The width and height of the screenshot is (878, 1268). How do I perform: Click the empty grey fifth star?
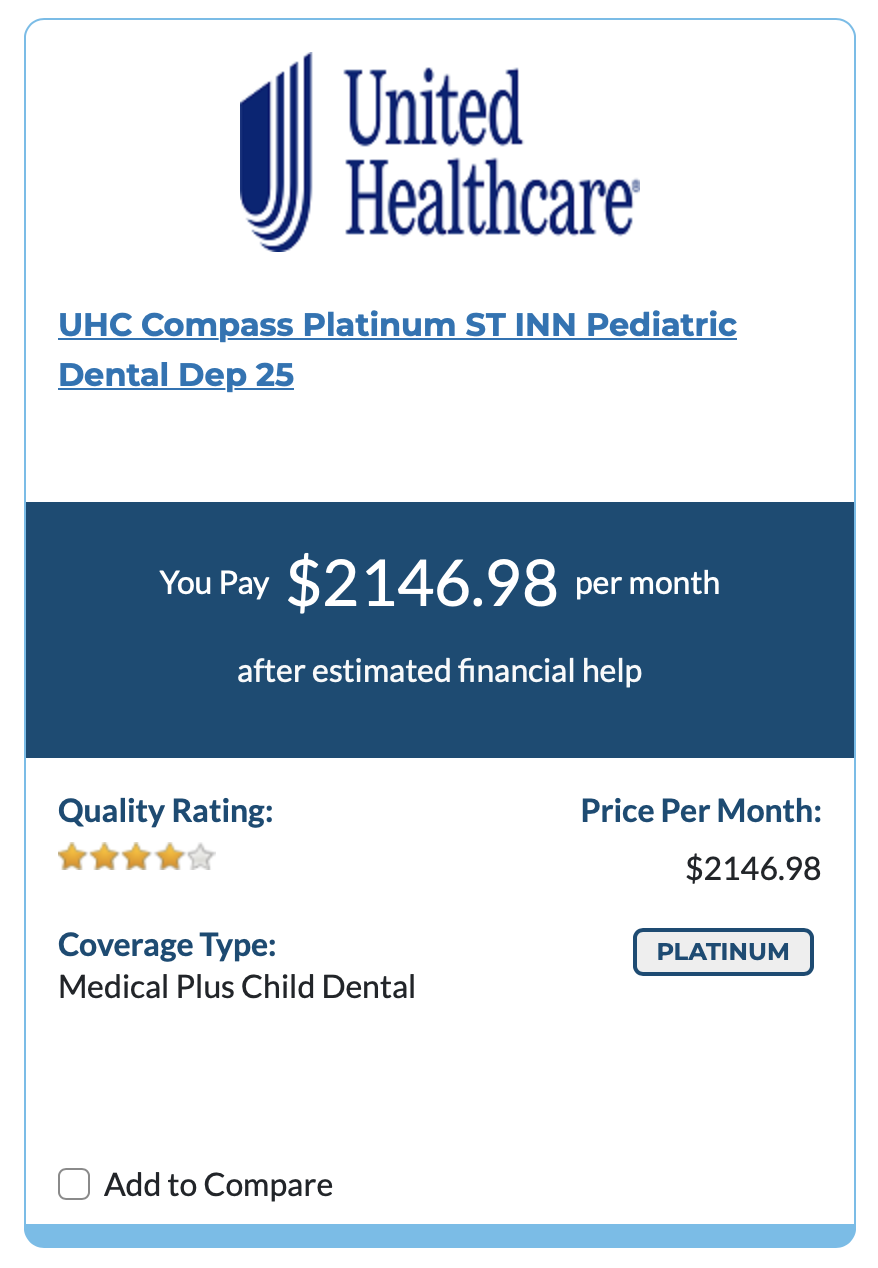pos(201,857)
